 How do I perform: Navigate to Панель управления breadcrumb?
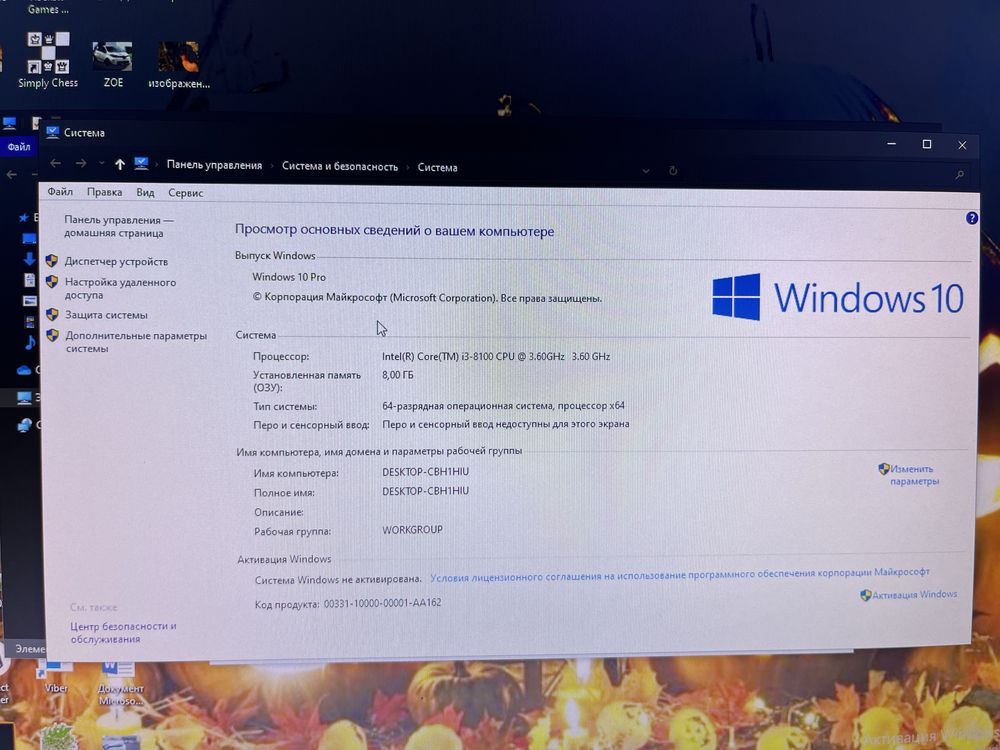click(214, 165)
